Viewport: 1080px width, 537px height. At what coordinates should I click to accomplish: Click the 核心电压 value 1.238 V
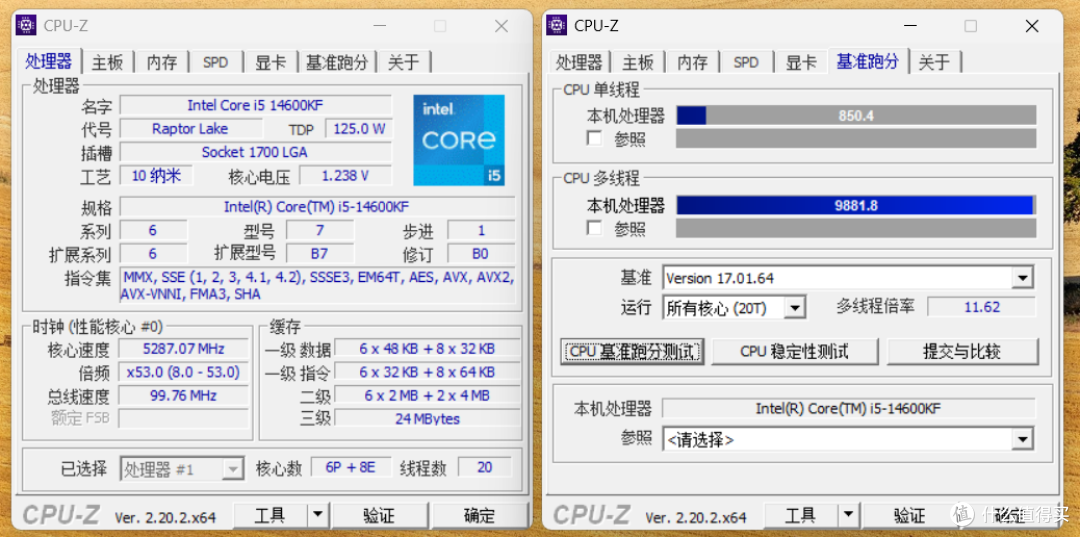(x=345, y=176)
